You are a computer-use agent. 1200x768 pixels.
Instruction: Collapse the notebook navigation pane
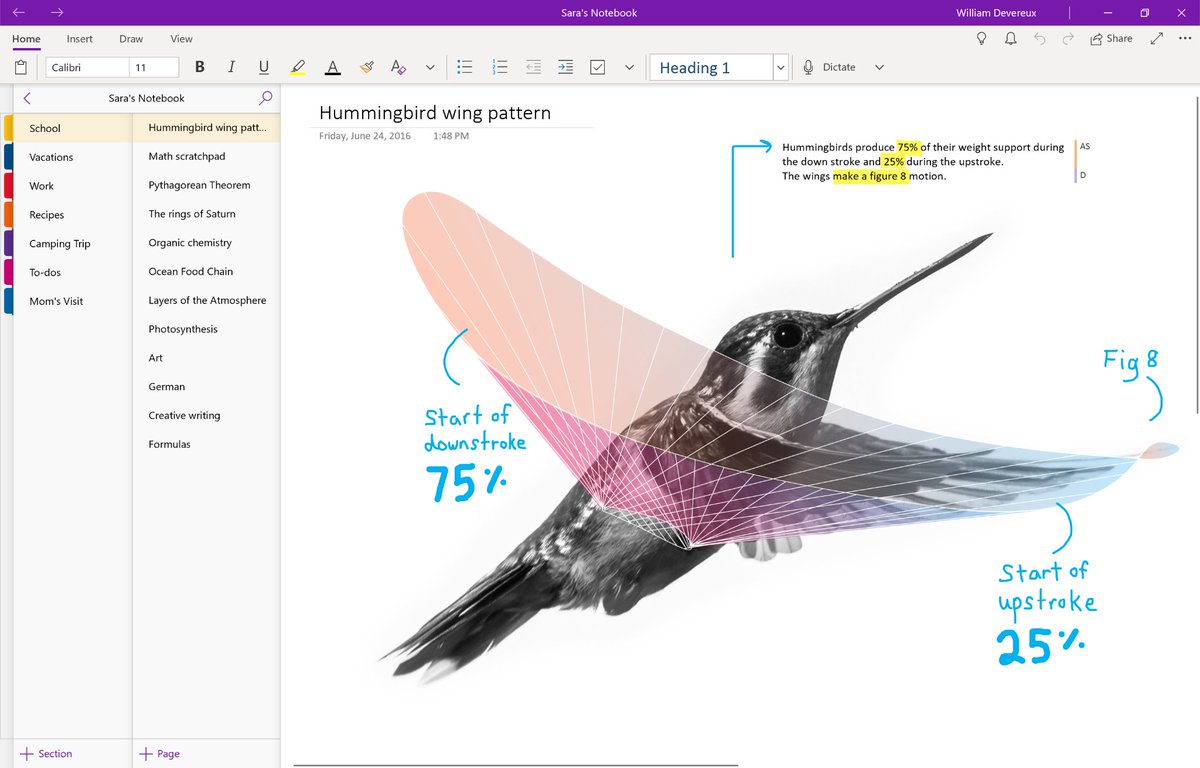tap(25, 98)
